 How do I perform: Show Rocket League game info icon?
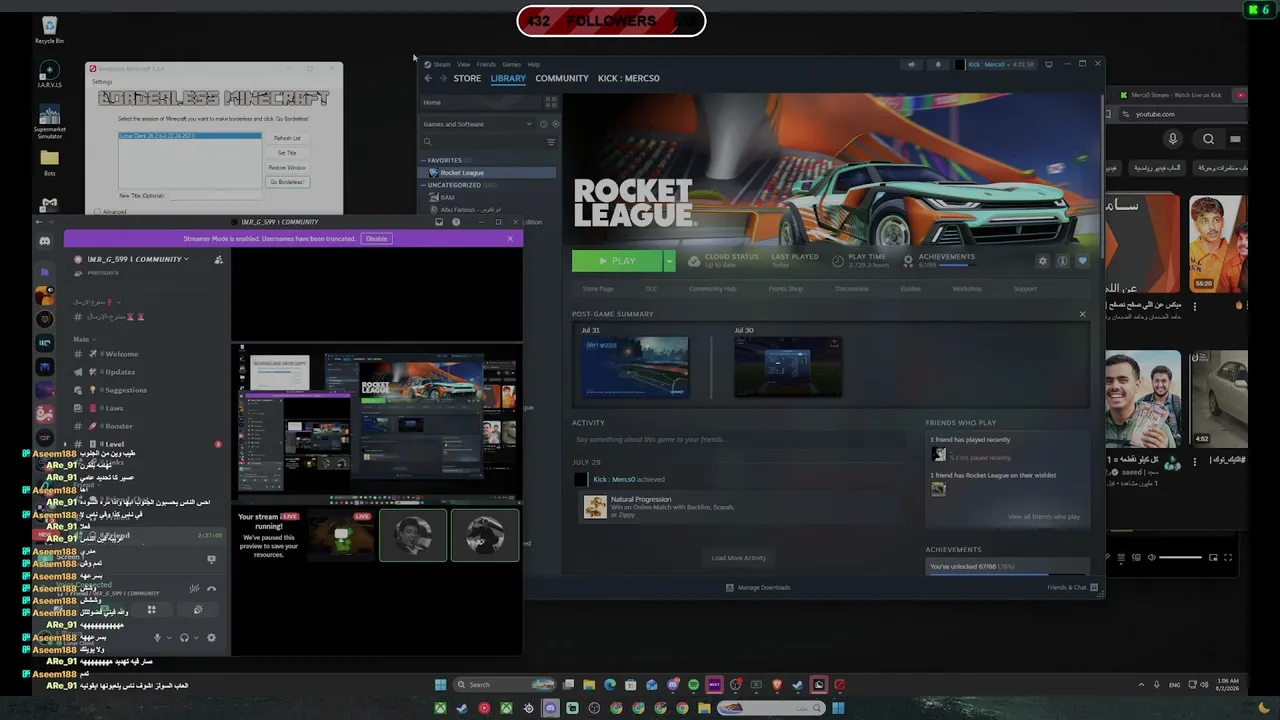(x=1062, y=261)
